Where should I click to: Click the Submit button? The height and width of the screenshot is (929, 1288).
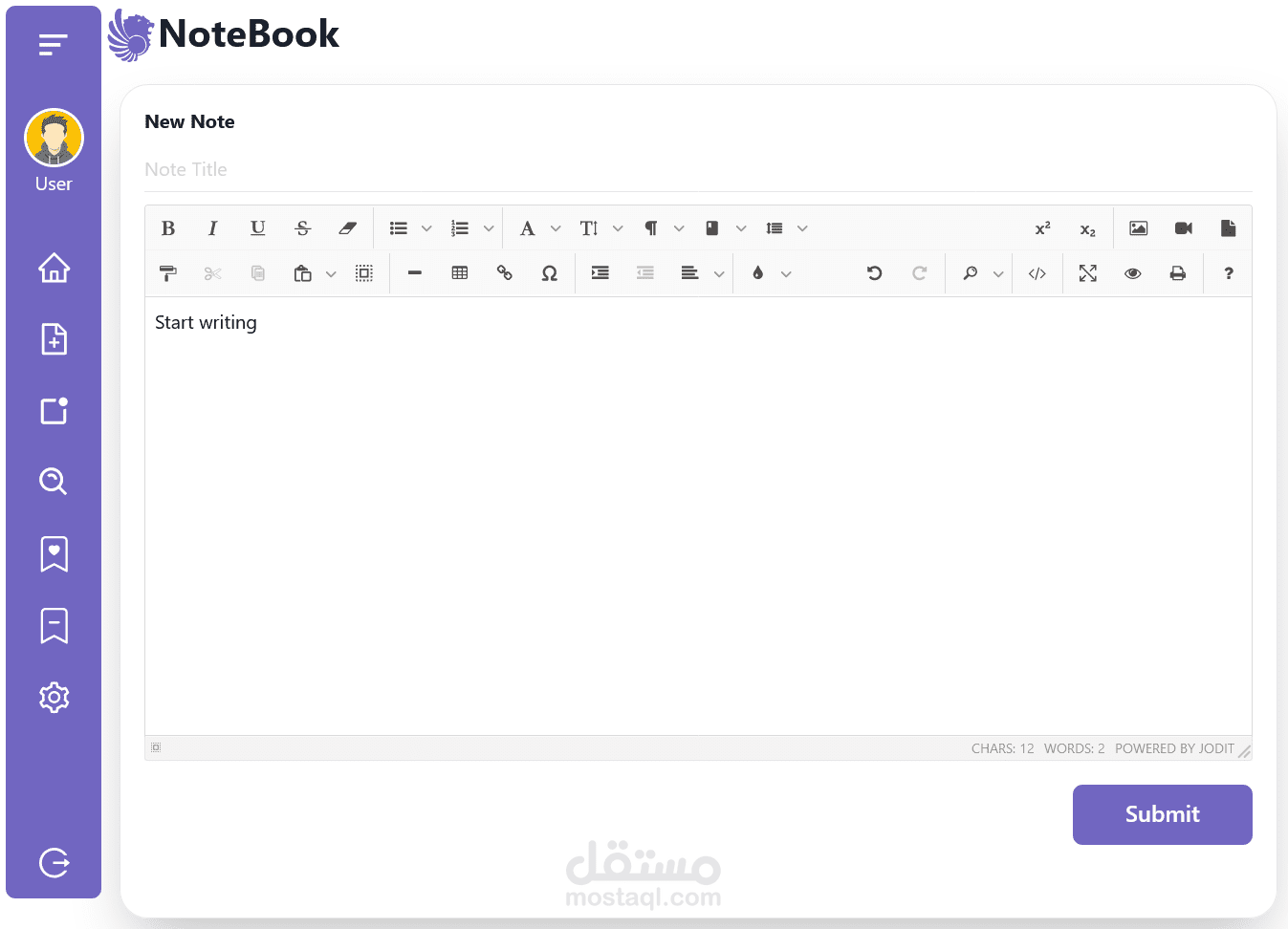coord(1162,814)
